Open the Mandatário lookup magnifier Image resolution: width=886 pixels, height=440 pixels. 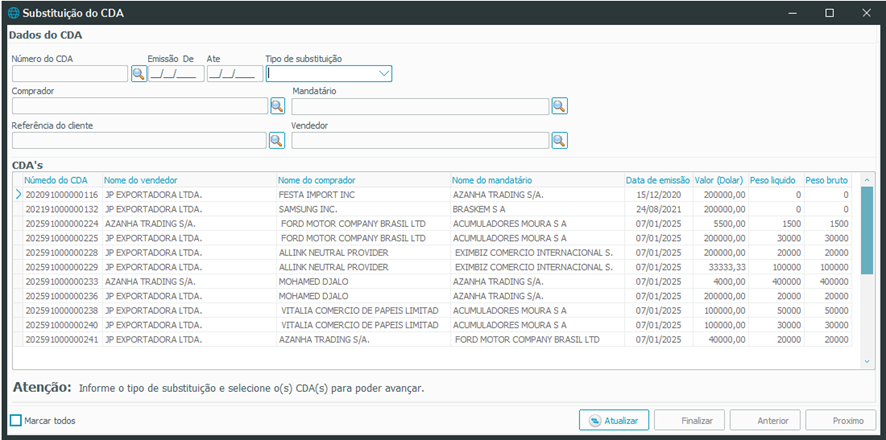click(559, 106)
